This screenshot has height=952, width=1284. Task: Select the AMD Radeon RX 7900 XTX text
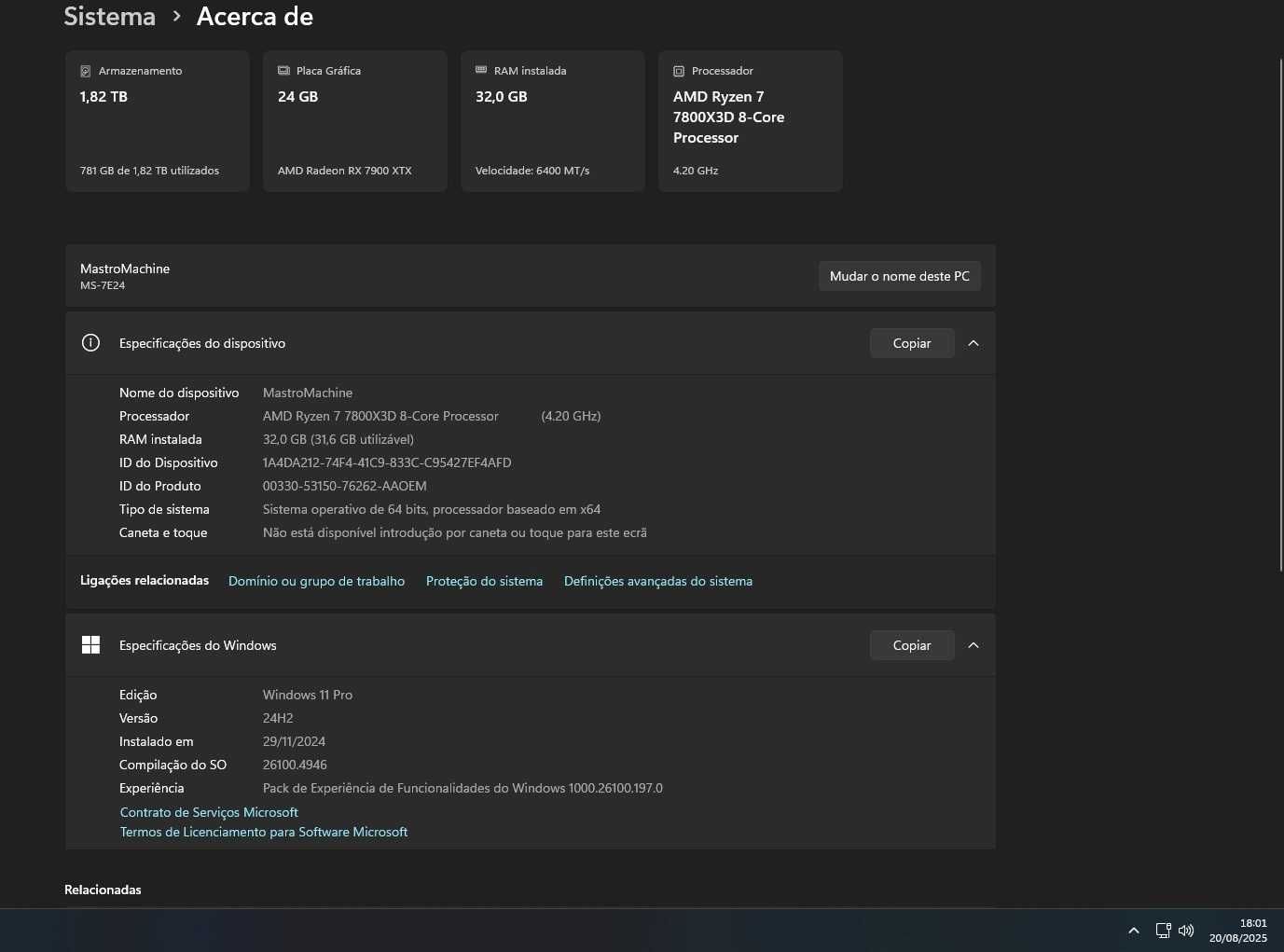click(344, 171)
